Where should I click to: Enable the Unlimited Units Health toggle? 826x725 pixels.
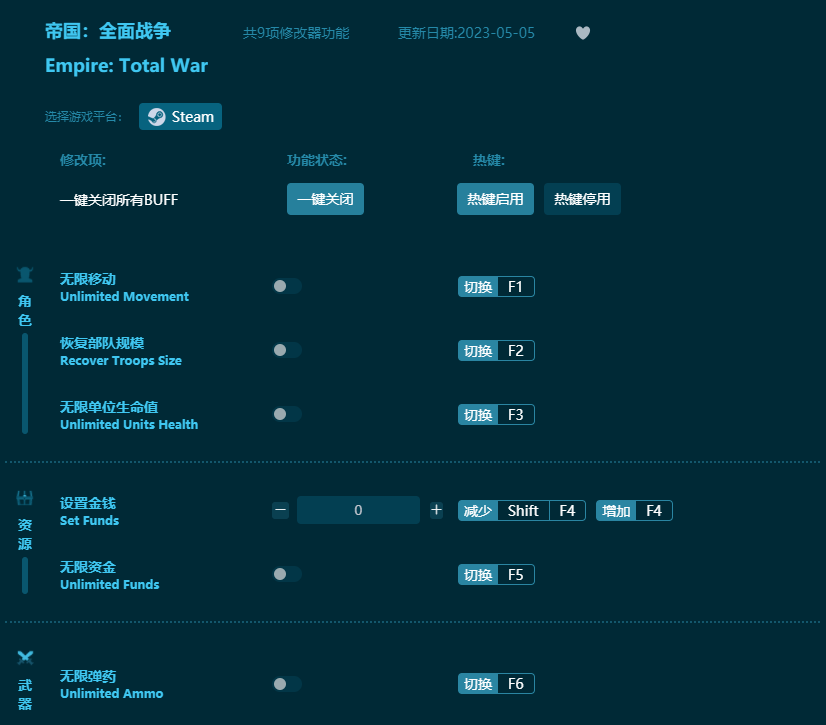287,414
